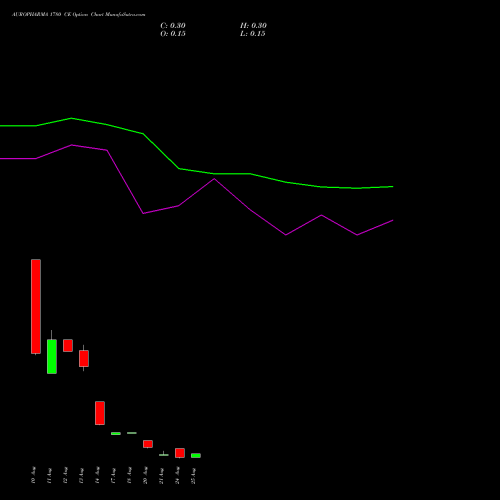Click the 18 Aug date axis label

coord(129,475)
